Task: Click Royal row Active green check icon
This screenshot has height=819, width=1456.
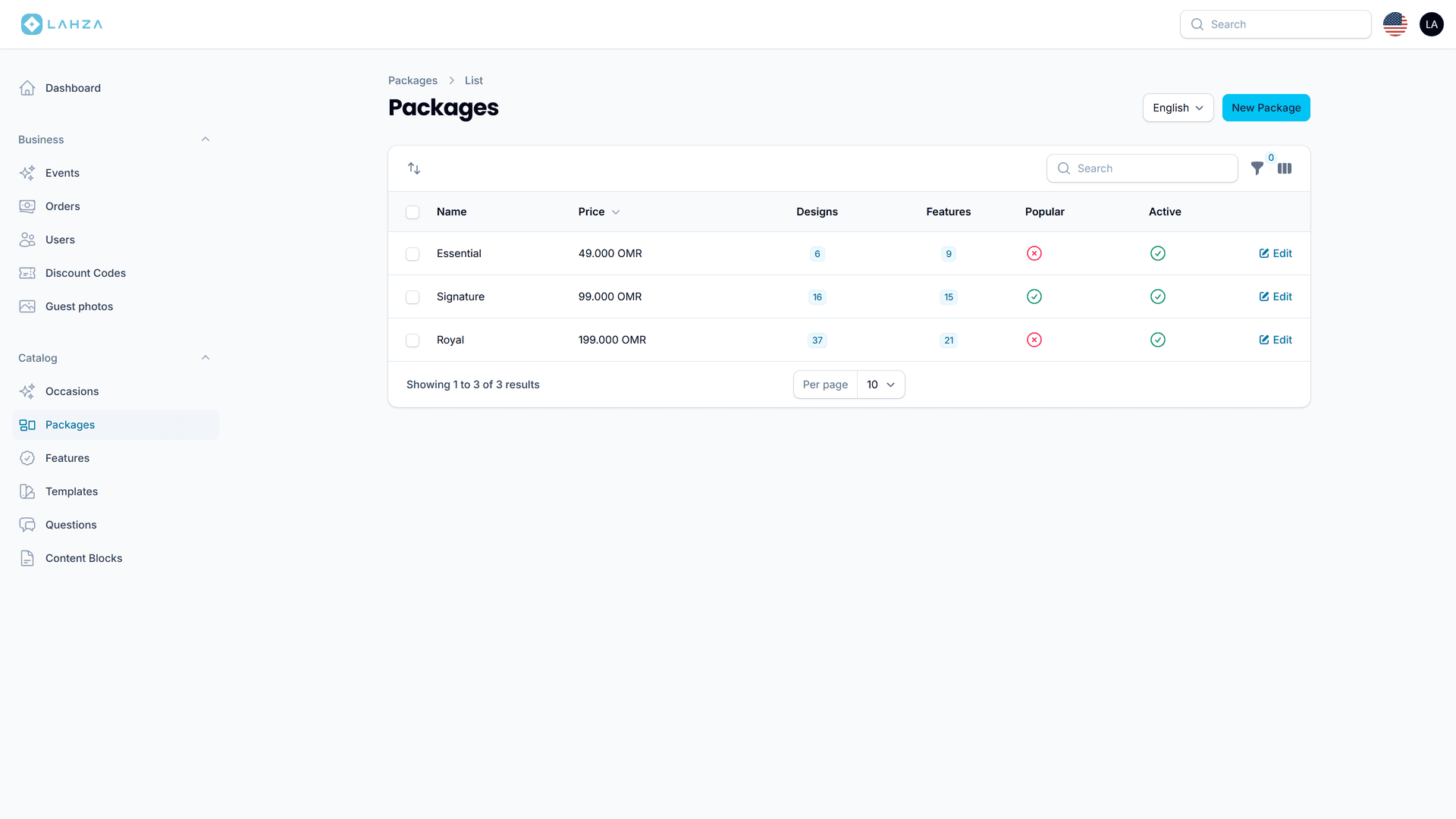Action: coord(1158,340)
